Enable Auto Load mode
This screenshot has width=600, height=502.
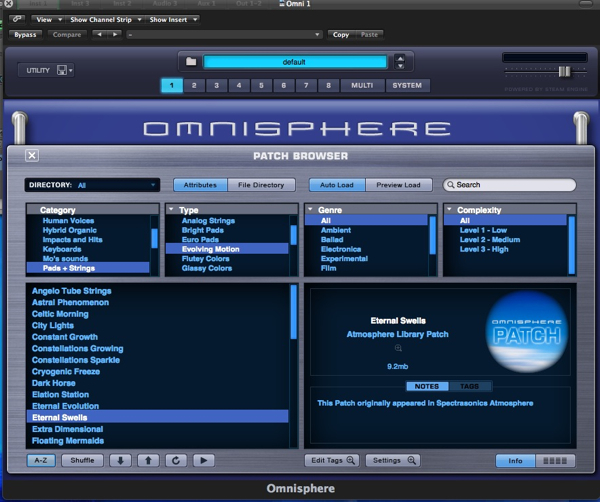337,185
